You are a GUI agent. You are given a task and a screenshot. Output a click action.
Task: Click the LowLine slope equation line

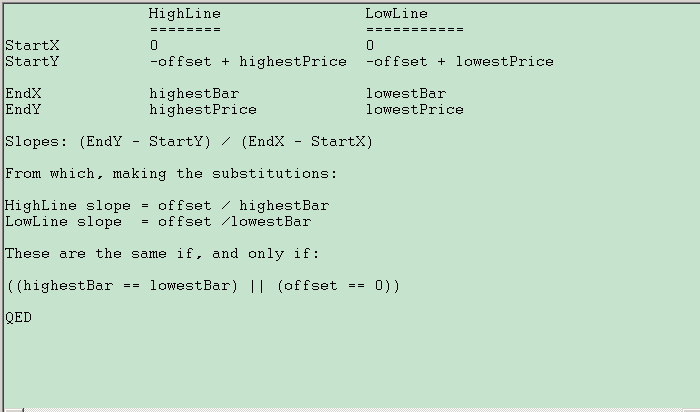158,222
